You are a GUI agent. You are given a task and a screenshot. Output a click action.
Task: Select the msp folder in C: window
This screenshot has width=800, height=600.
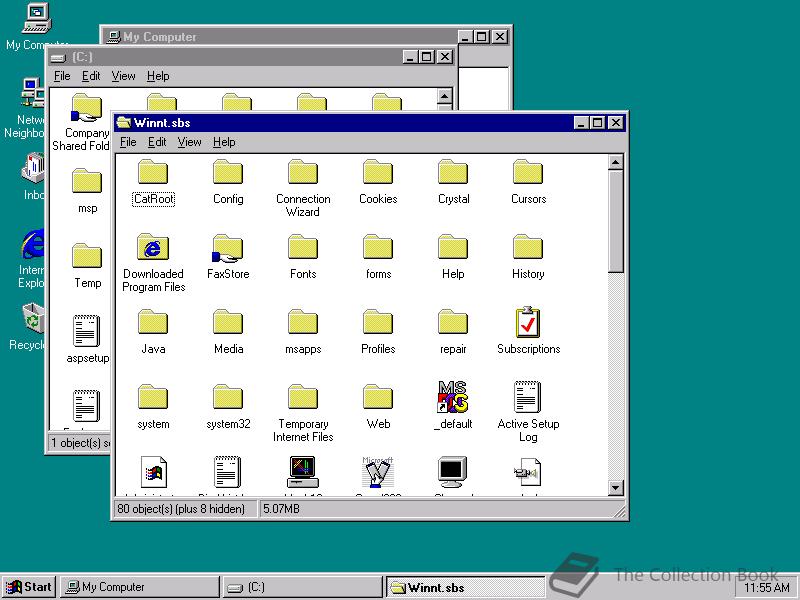87,191
